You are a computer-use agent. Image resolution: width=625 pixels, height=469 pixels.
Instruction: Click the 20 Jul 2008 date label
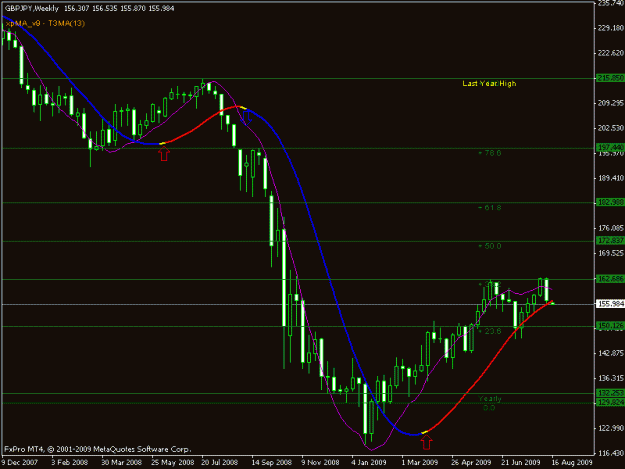click(x=220, y=463)
